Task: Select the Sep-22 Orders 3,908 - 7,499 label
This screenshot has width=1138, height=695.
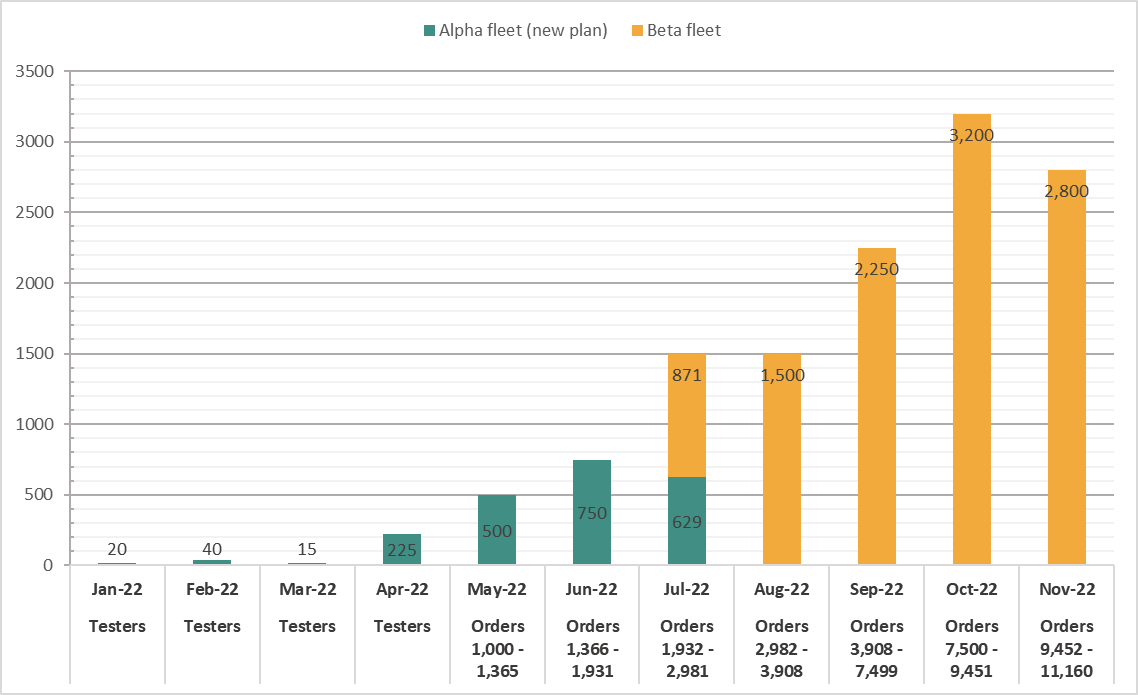Action: click(877, 630)
